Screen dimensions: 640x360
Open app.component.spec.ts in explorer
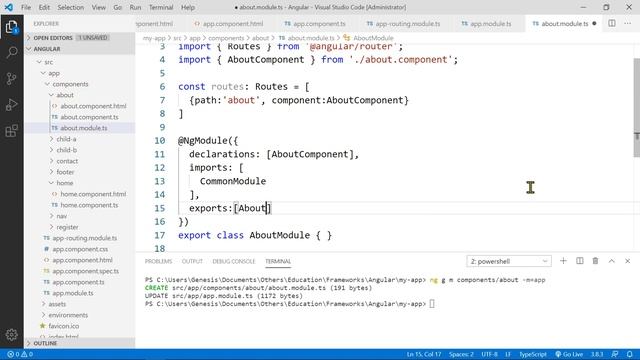point(85,271)
